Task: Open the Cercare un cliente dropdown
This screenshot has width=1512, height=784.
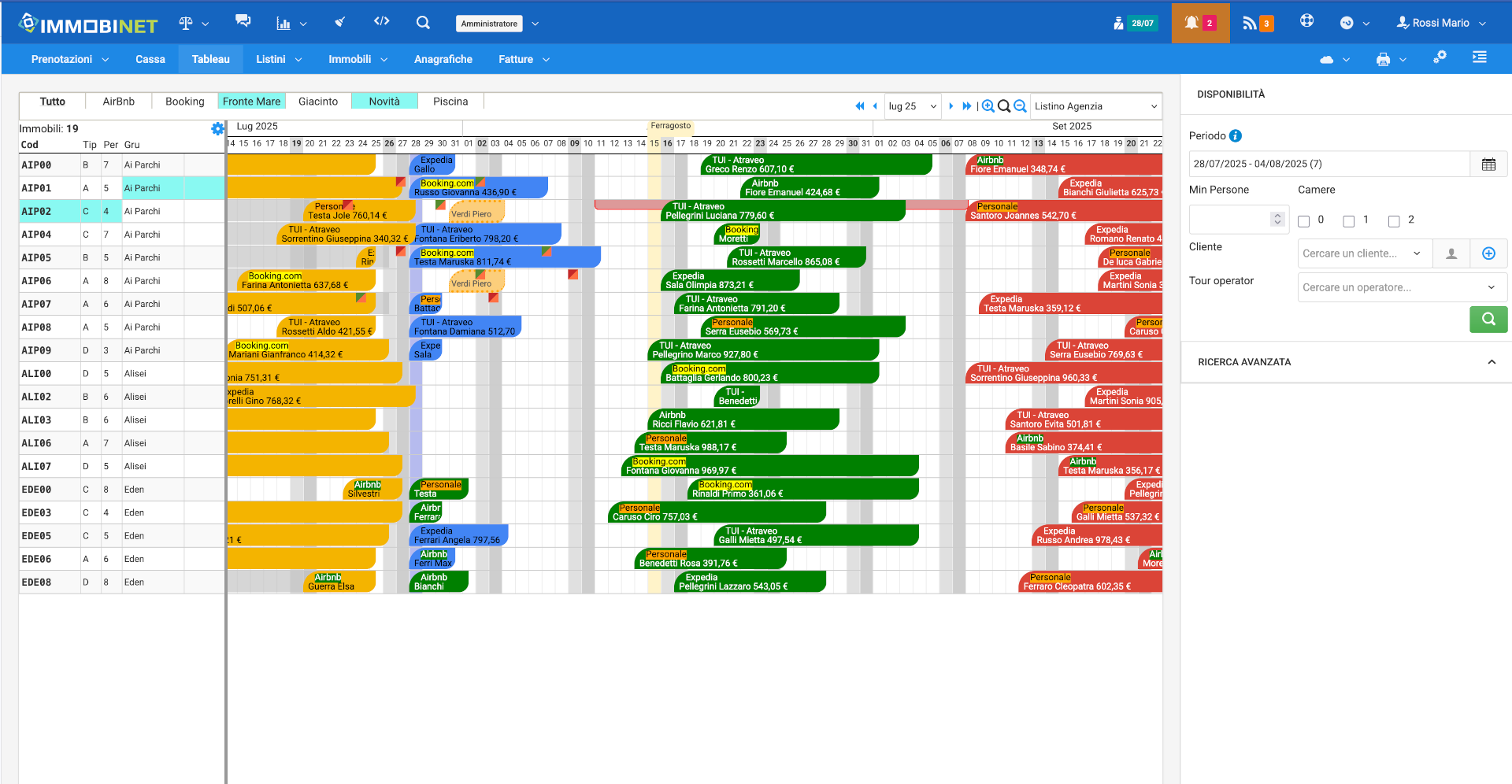Action: 1365,253
